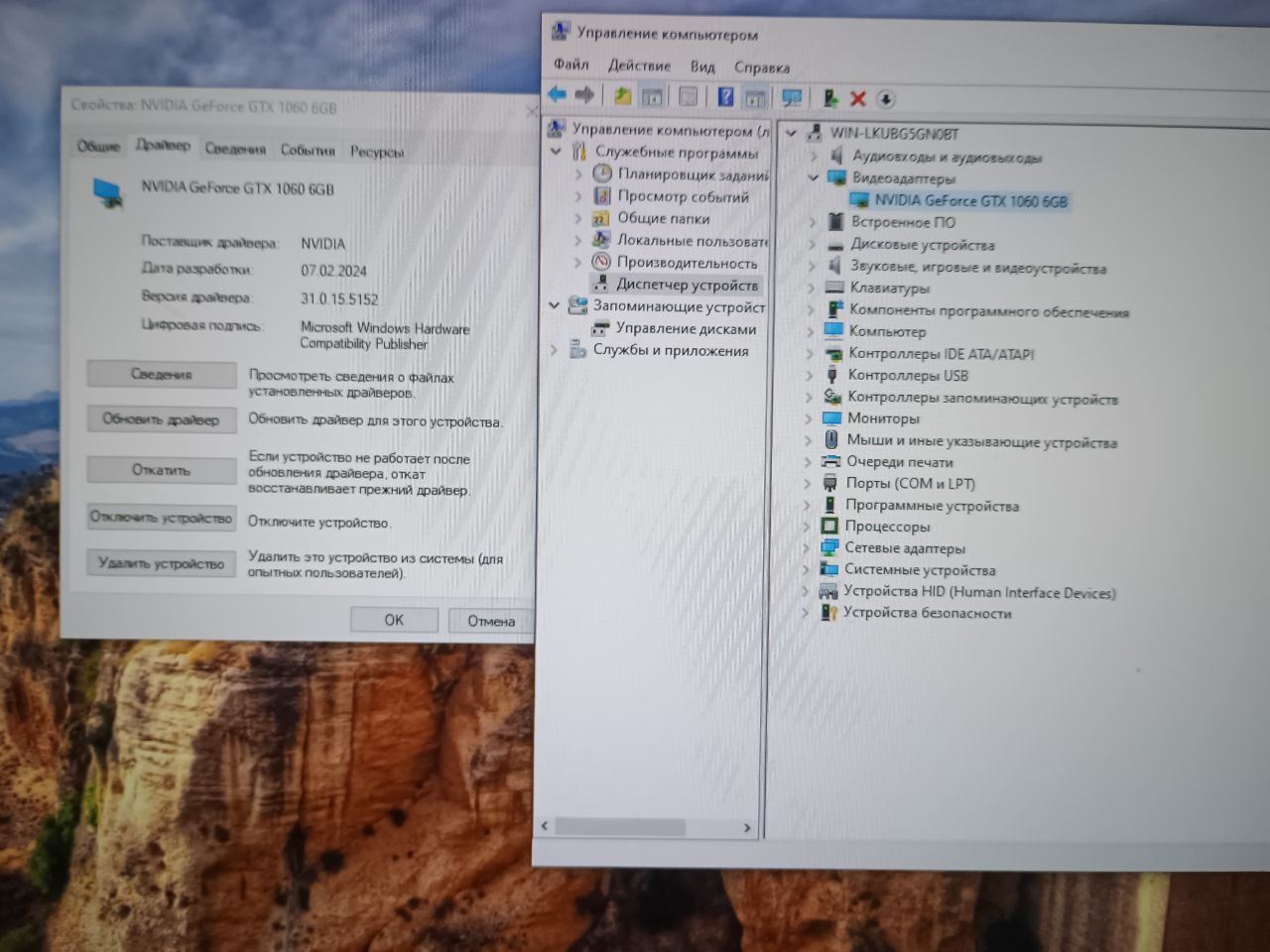Viewport: 1270px width, 952px height.
Task: Click the Откатить button
Action: pyautogui.click(x=162, y=469)
